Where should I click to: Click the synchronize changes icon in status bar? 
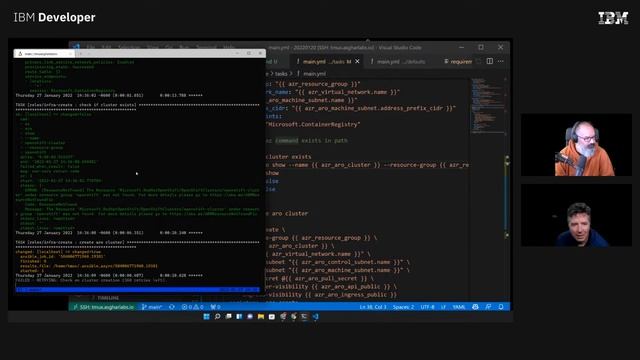click(172, 307)
